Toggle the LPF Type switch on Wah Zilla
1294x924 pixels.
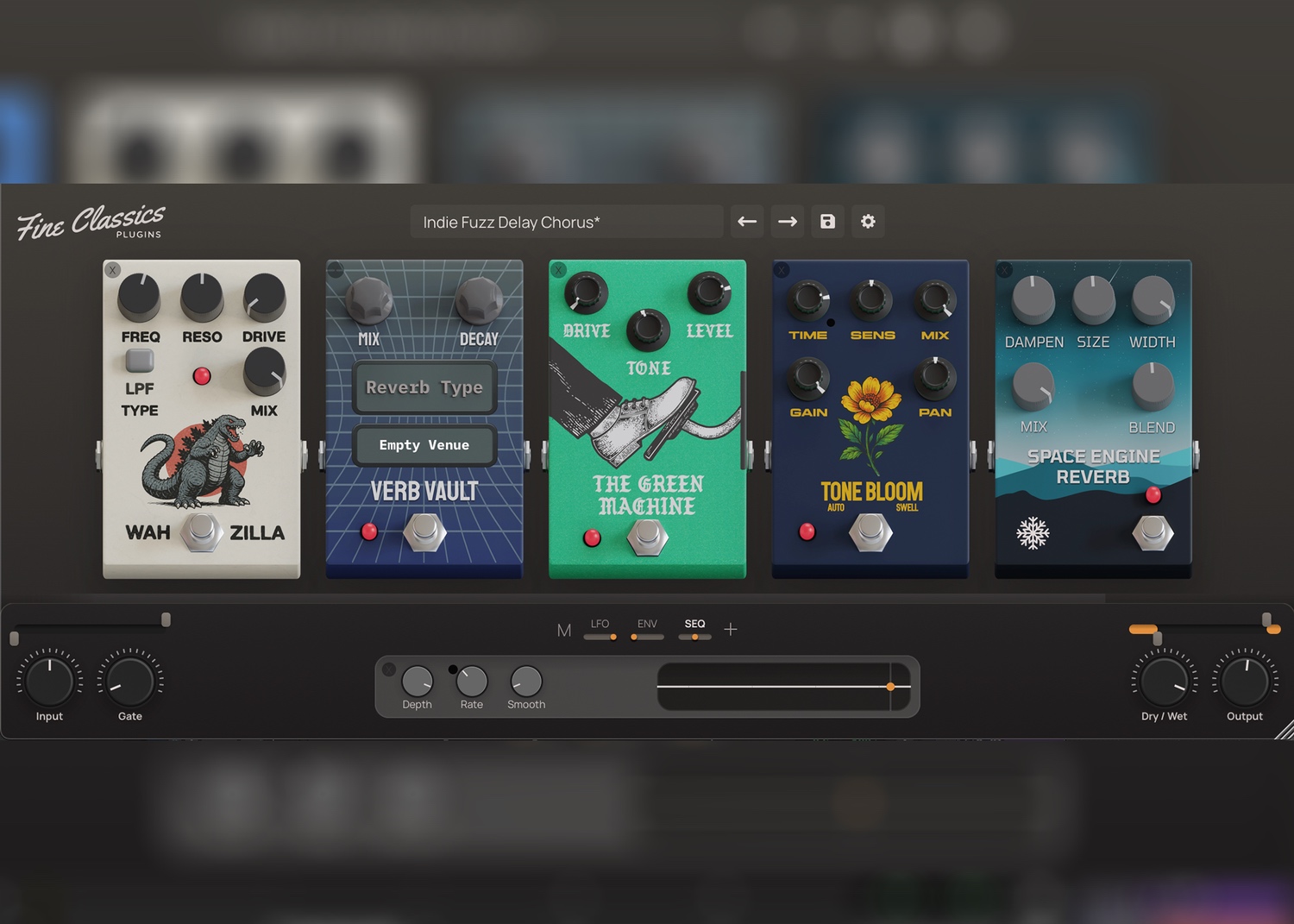140,360
